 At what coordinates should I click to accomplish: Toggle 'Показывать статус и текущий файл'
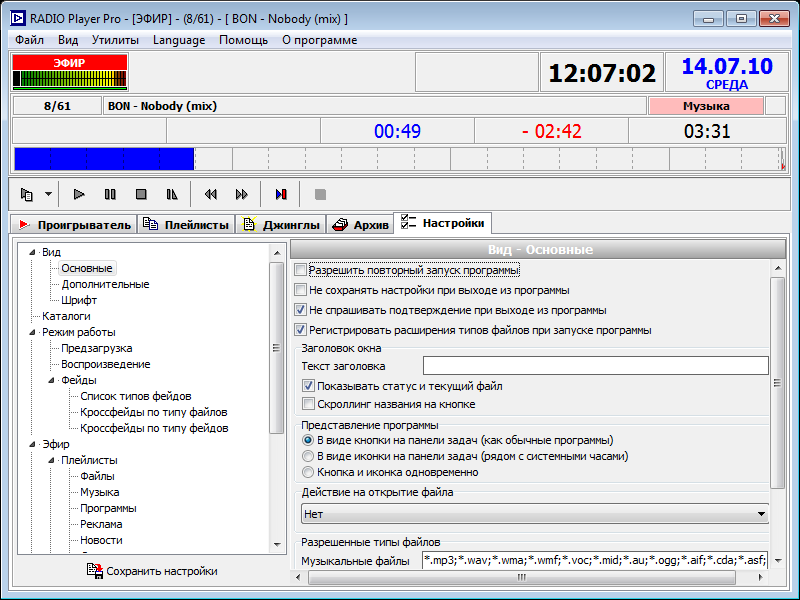308,386
